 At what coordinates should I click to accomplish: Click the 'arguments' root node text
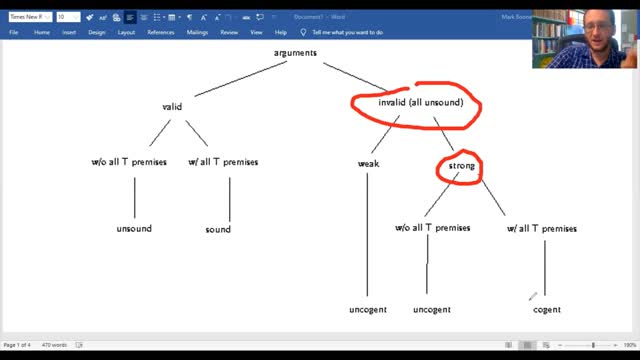[x=295, y=53]
